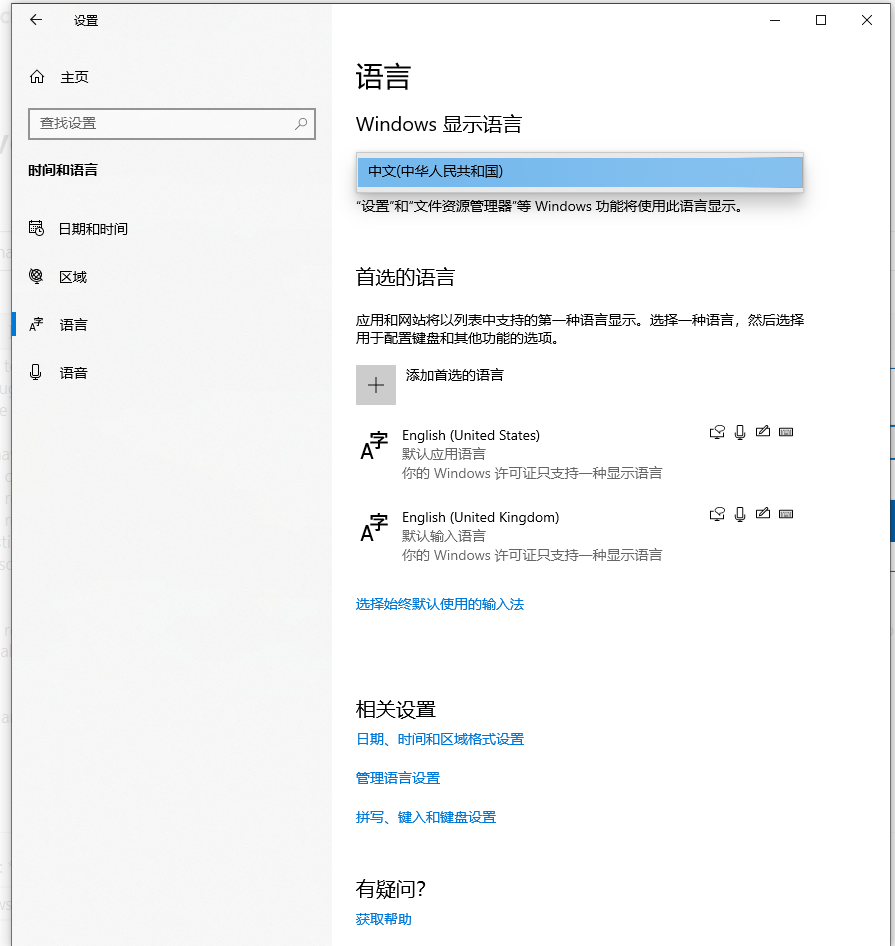Focus the 查找设置 search field

pyautogui.click(x=172, y=124)
